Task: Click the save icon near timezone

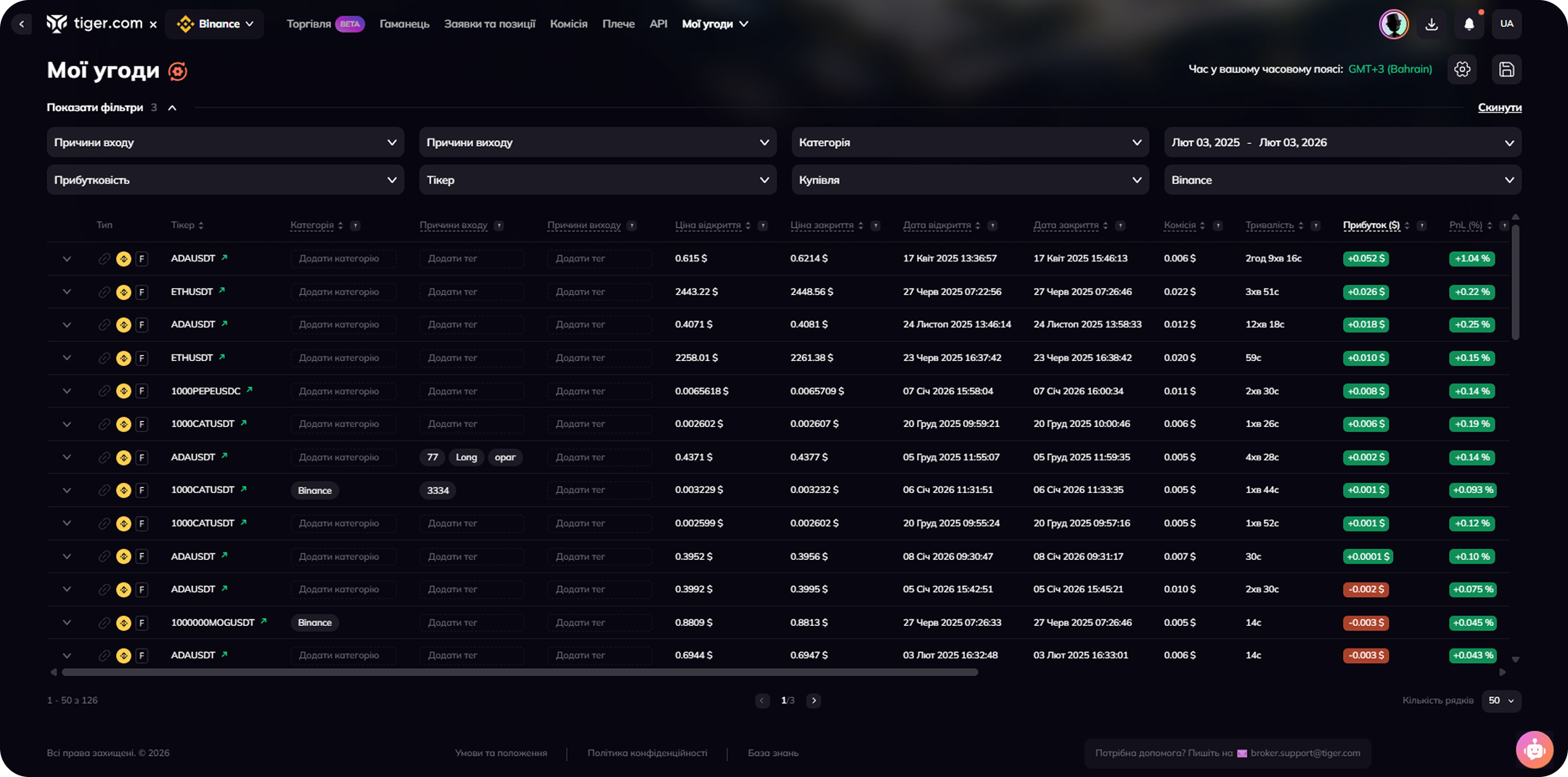Action: [1506, 70]
